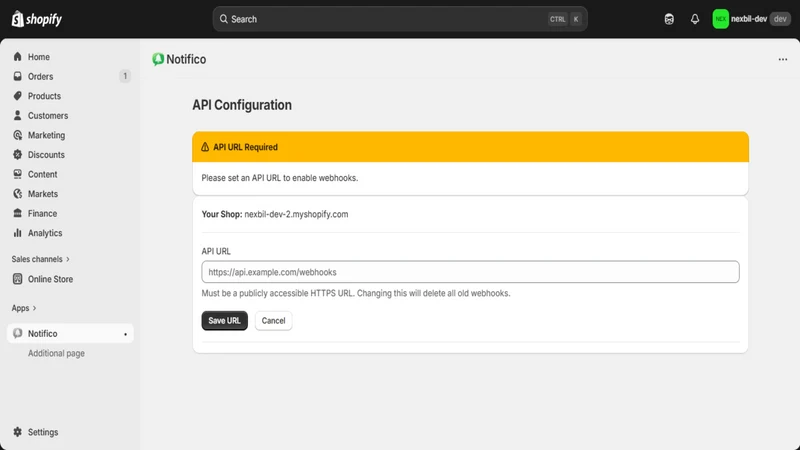This screenshot has width=800, height=450.
Task: Click the warning triangle icon in banner
Action: [205, 147]
